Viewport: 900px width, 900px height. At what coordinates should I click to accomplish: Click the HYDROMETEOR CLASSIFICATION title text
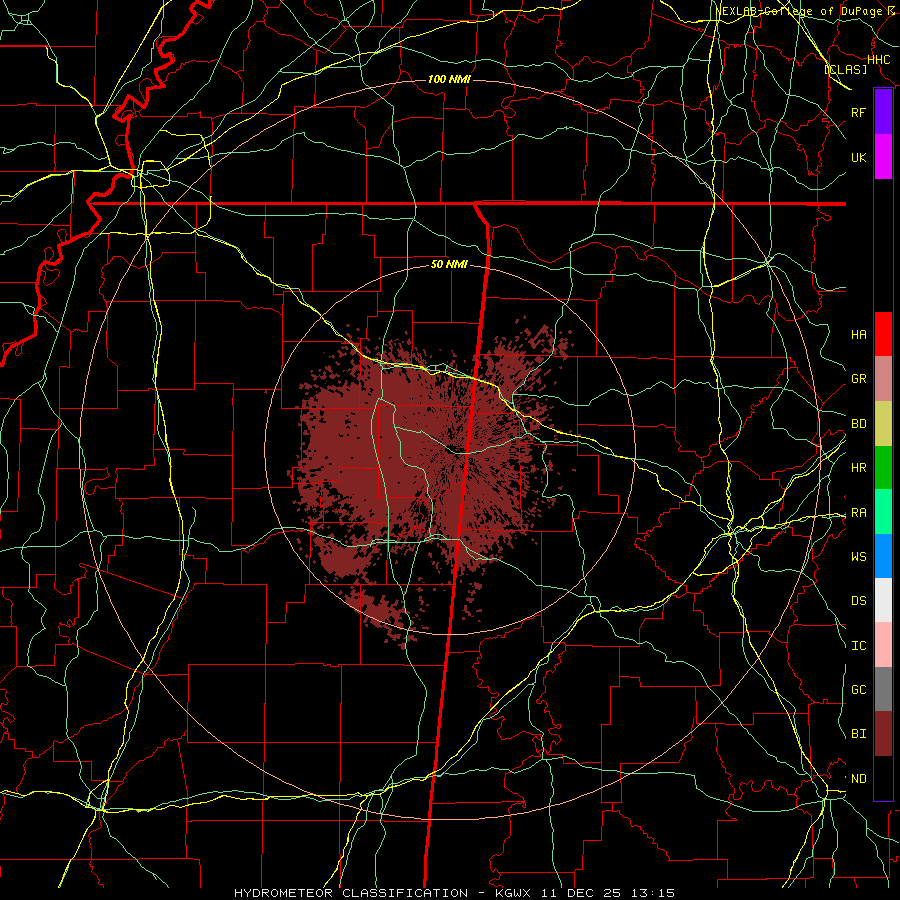(351, 893)
